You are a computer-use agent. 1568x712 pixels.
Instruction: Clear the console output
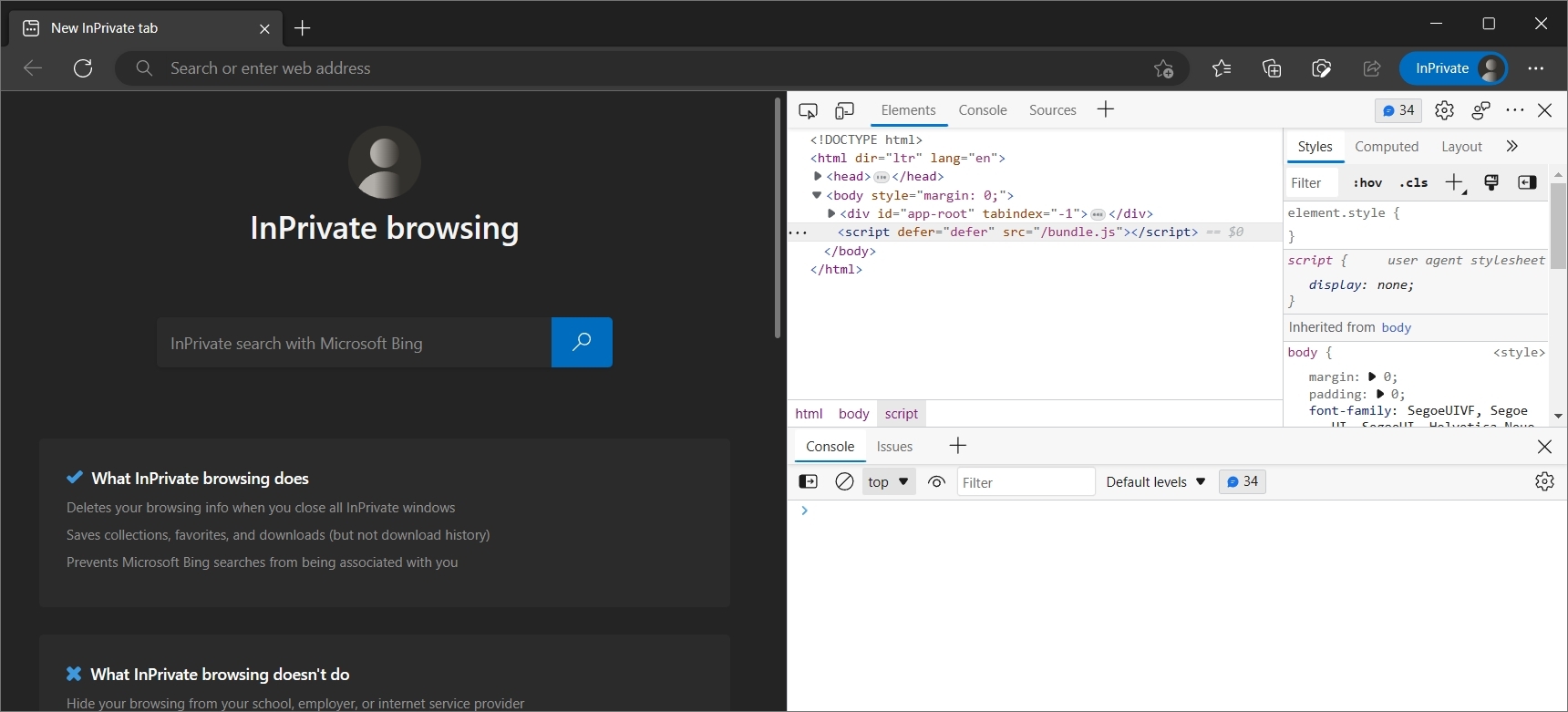tap(844, 481)
